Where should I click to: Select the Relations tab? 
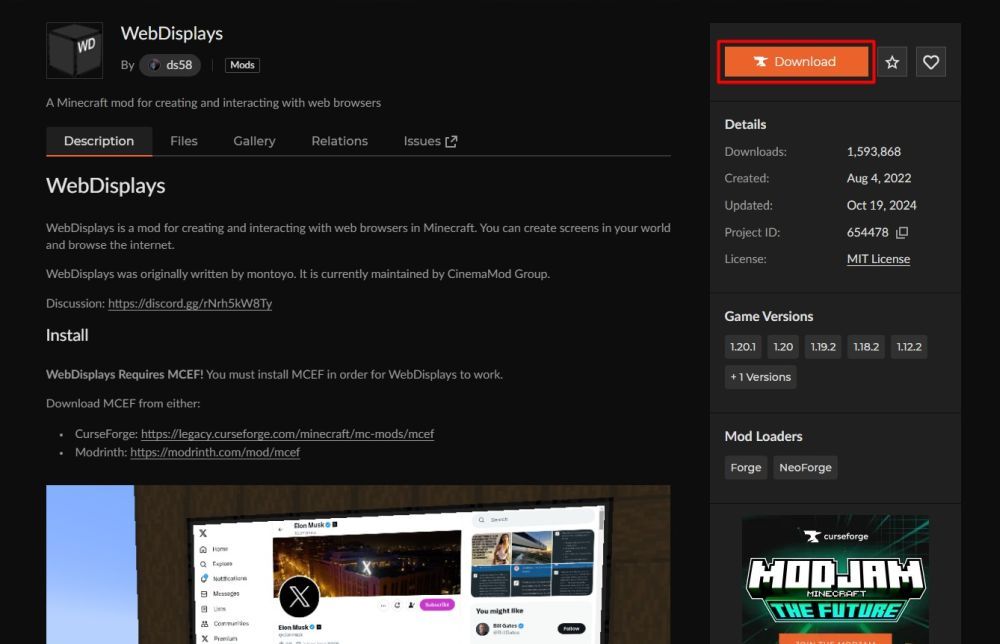pos(339,141)
